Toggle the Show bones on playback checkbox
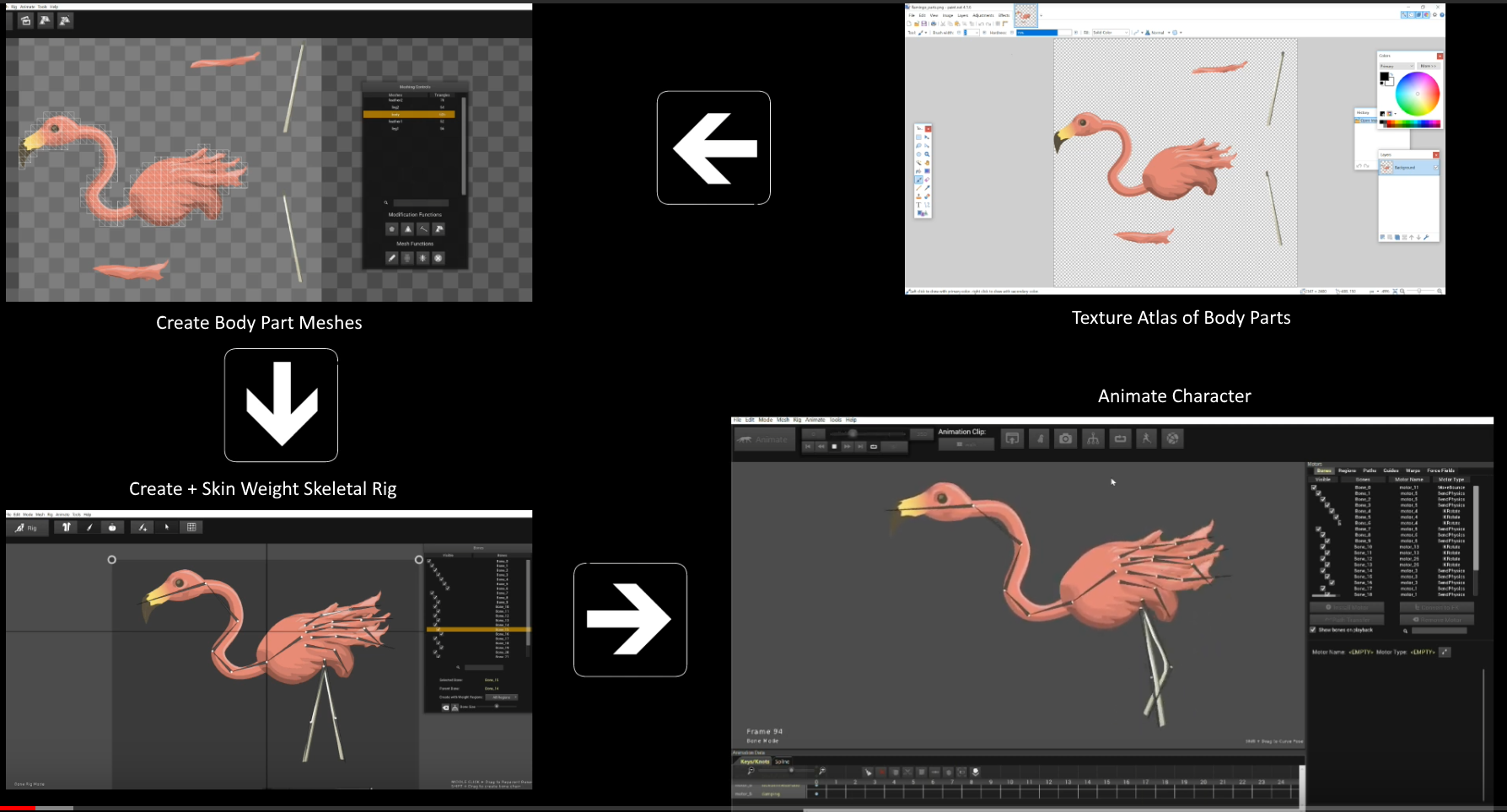The image size is (1507, 812). [x=1313, y=630]
